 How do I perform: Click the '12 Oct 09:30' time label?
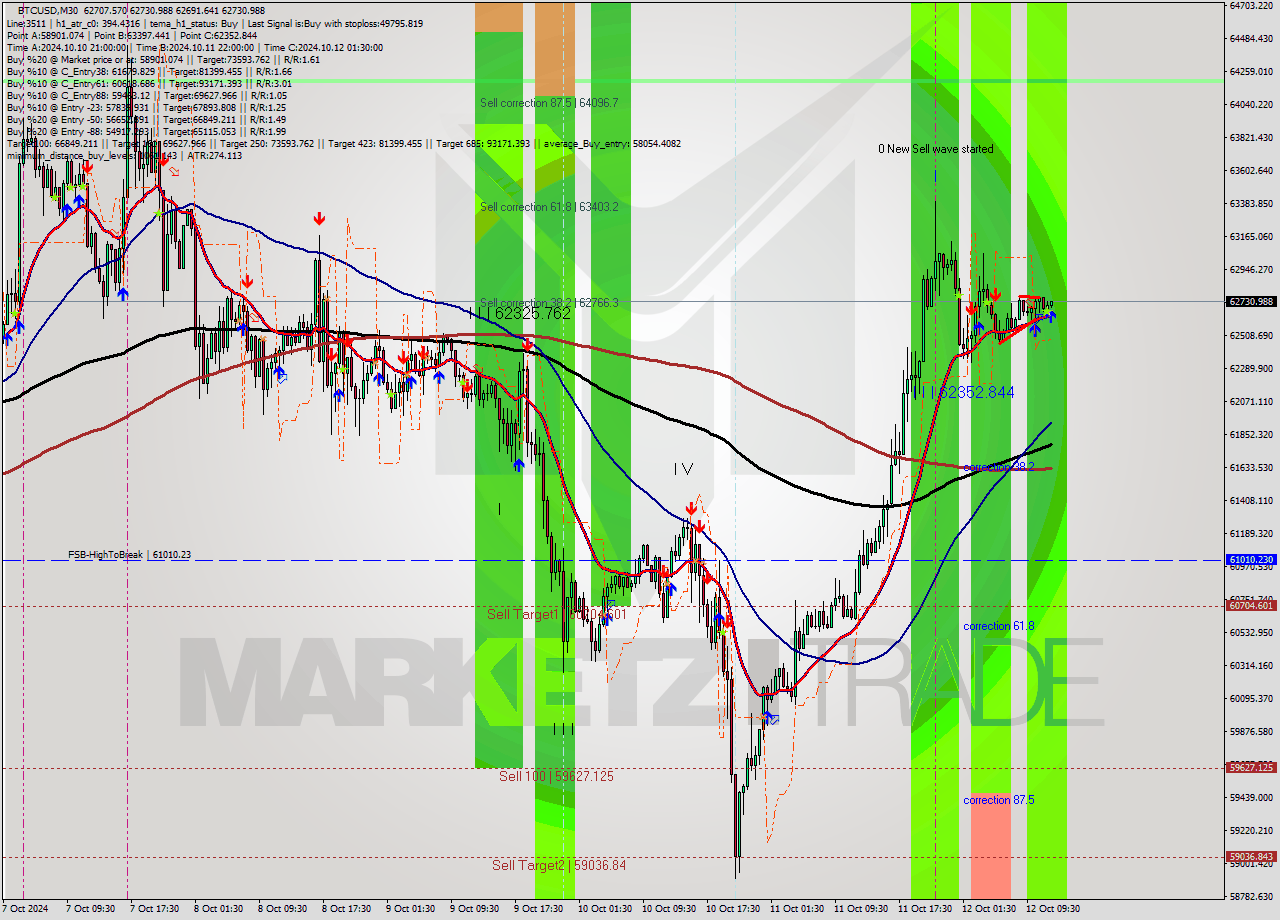tap(1051, 909)
